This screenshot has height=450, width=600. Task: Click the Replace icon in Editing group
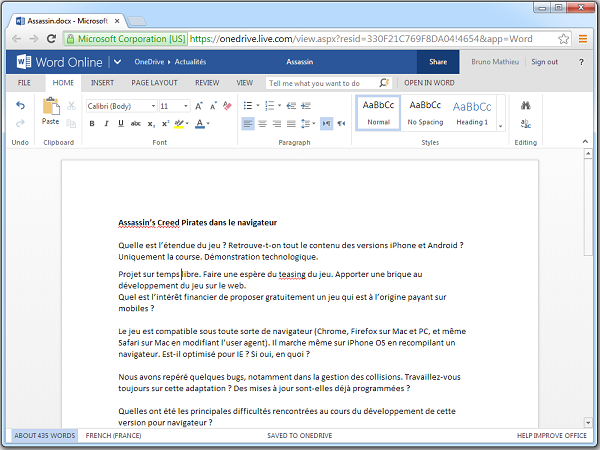pyautogui.click(x=525, y=124)
